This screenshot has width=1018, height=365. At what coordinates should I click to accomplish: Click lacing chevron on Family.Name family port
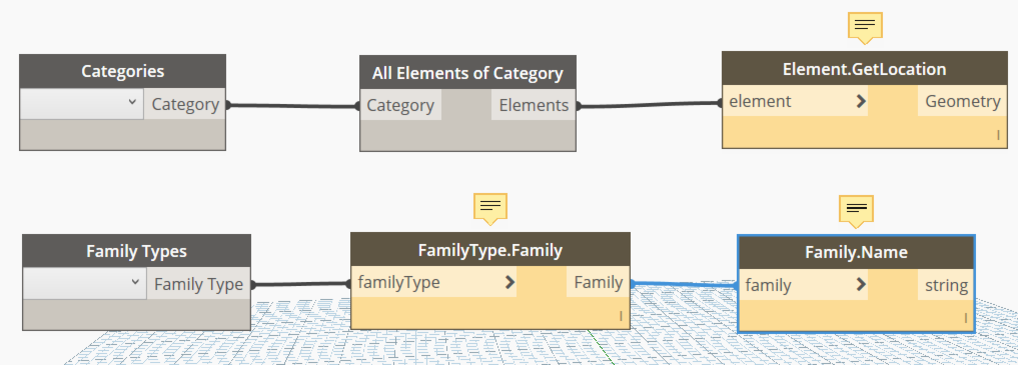coord(861,284)
